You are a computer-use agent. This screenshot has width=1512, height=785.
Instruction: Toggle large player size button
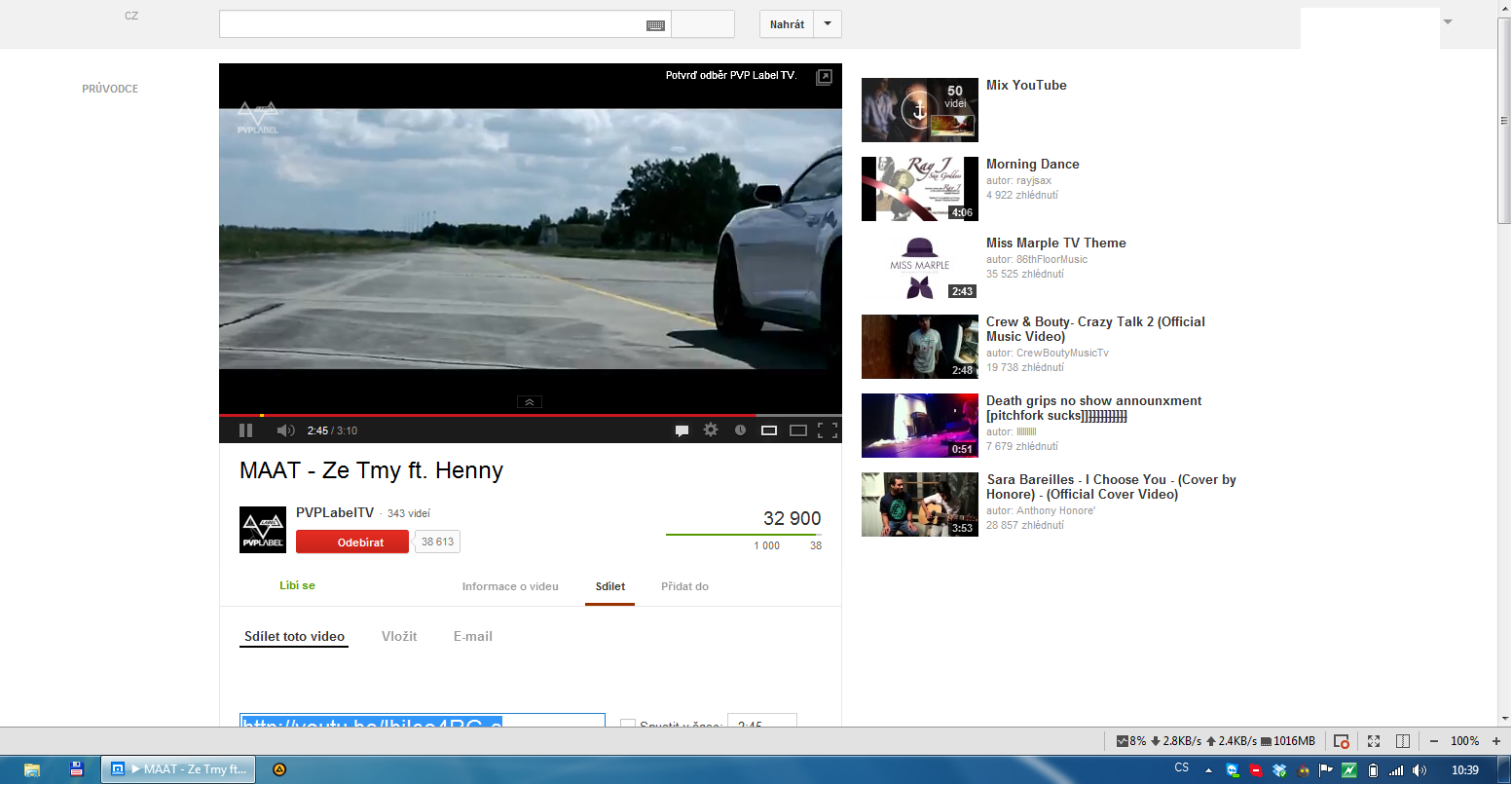click(798, 430)
